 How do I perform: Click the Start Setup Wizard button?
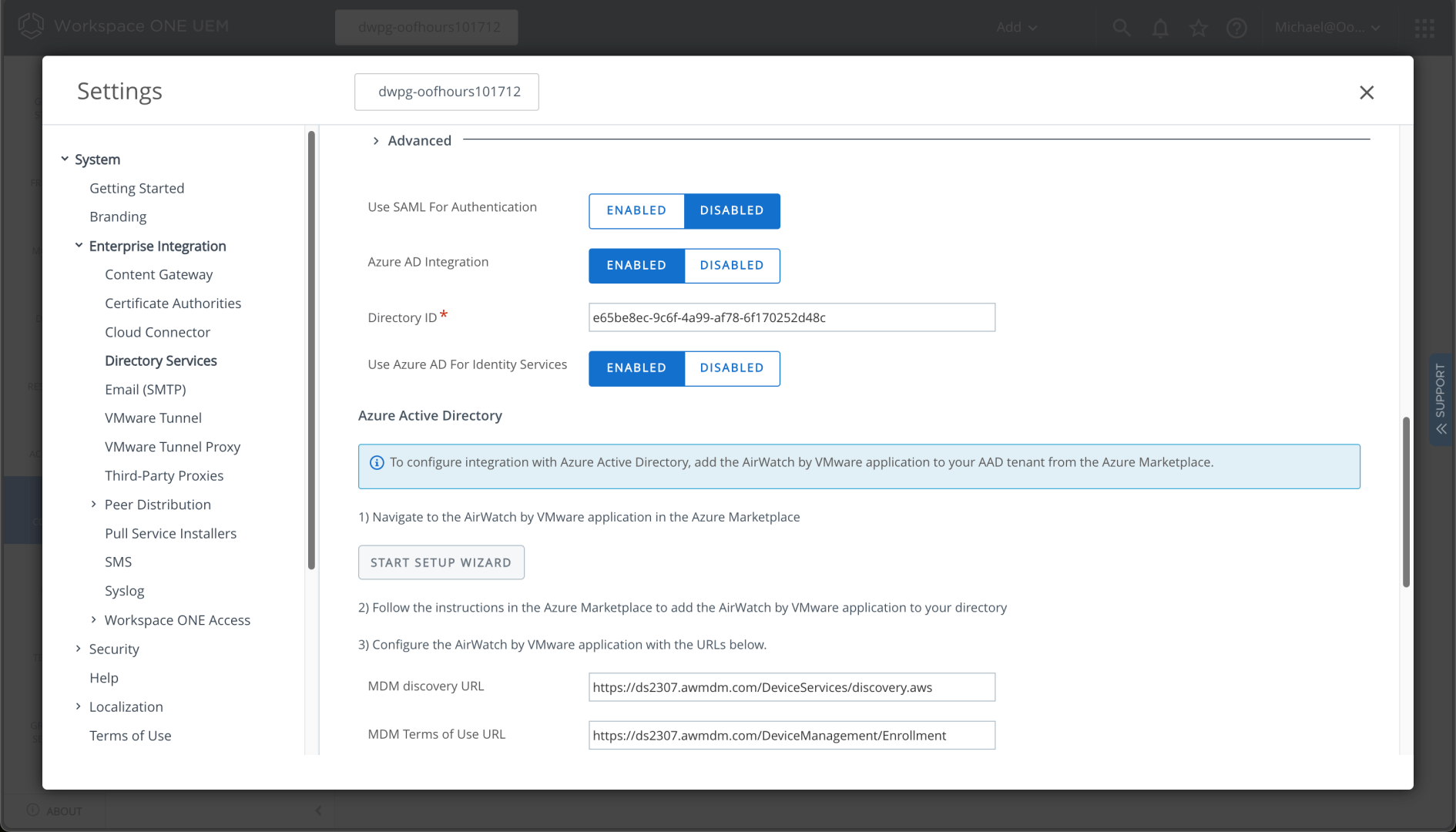click(441, 562)
